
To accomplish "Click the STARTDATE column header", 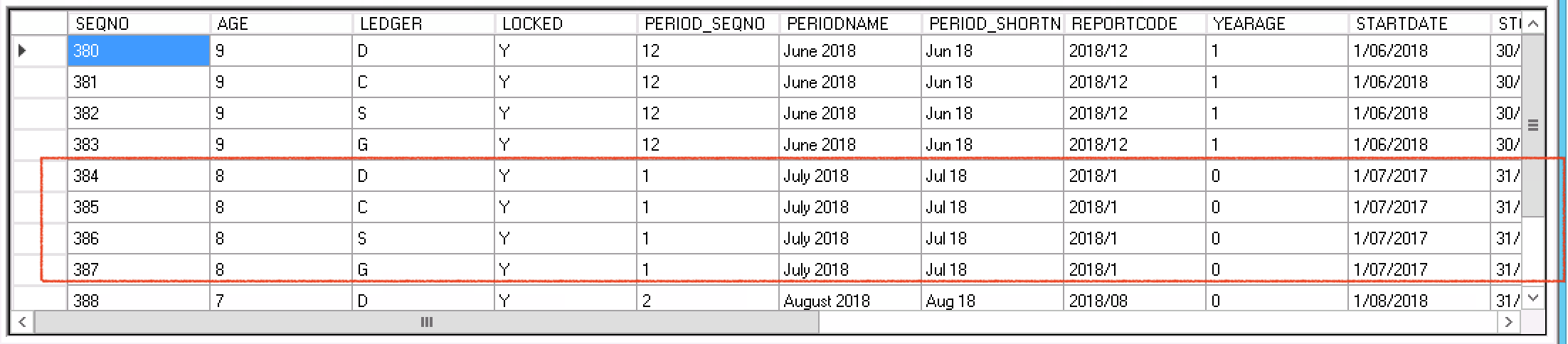I will [1419, 23].
